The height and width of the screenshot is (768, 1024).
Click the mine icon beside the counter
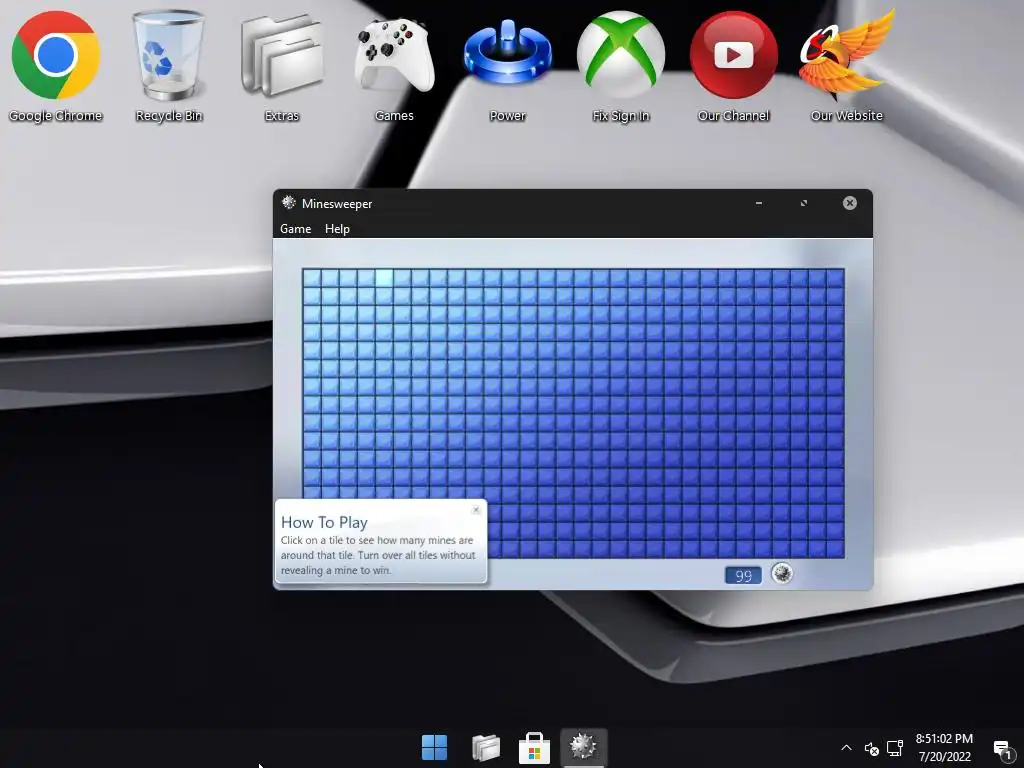point(782,573)
